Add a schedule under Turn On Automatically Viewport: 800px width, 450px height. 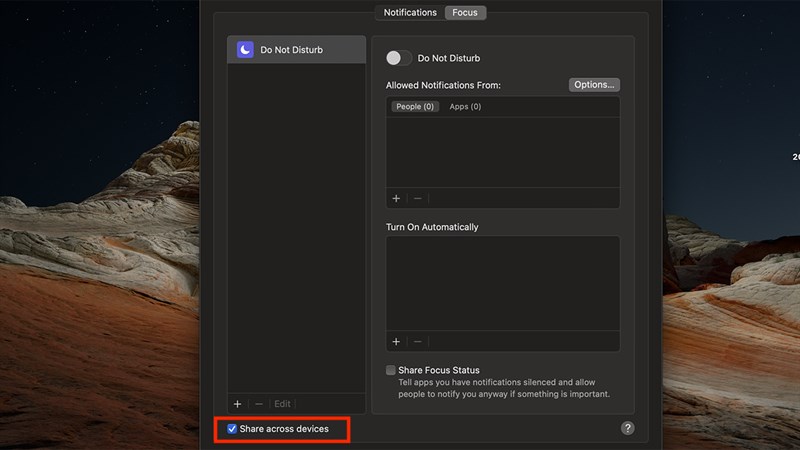click(x=396, y=341)
